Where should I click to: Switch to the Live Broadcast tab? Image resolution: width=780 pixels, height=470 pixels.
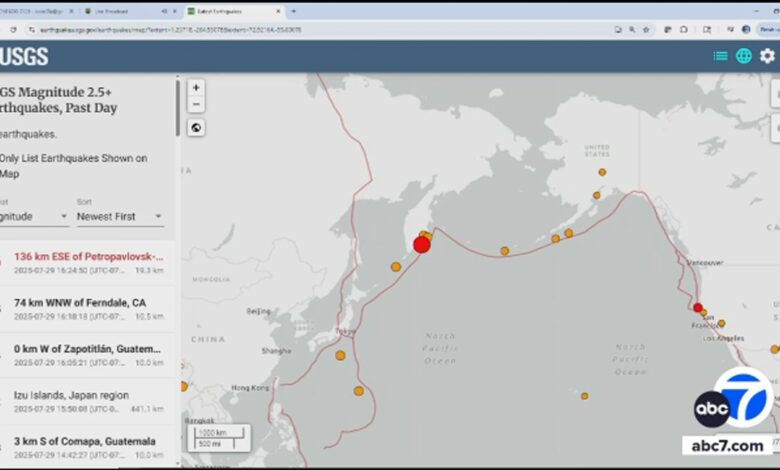click(130, 11)
